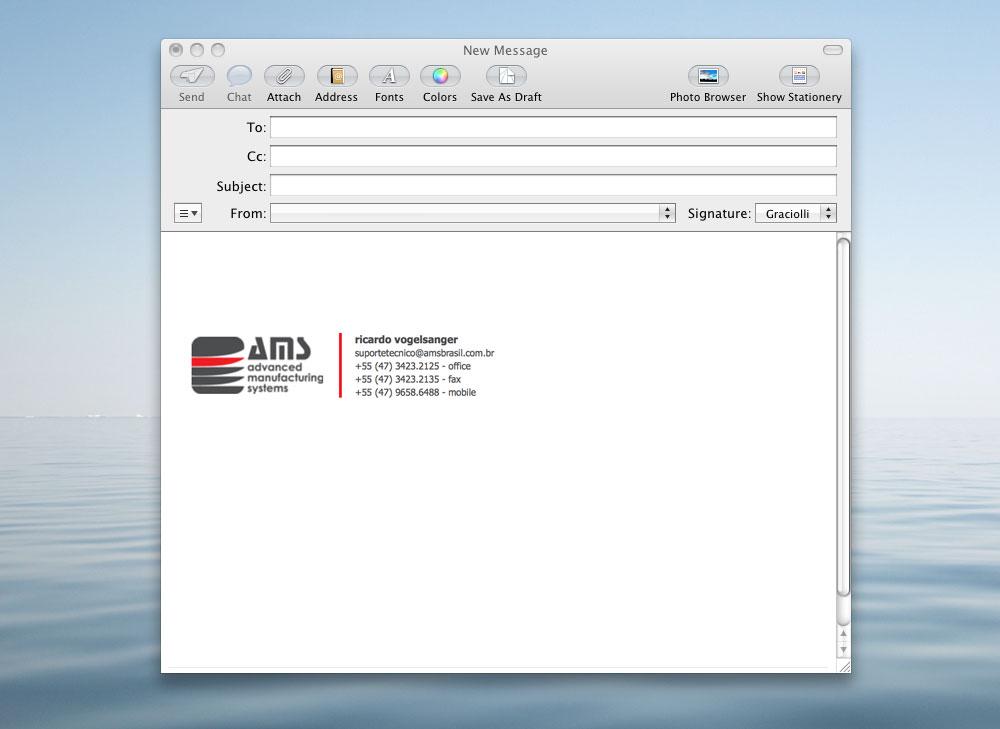Click the Send message icon
Image resolution: width=1000 pixels, height=729 pixels.
pyautogui.click(x=191, y=76)
